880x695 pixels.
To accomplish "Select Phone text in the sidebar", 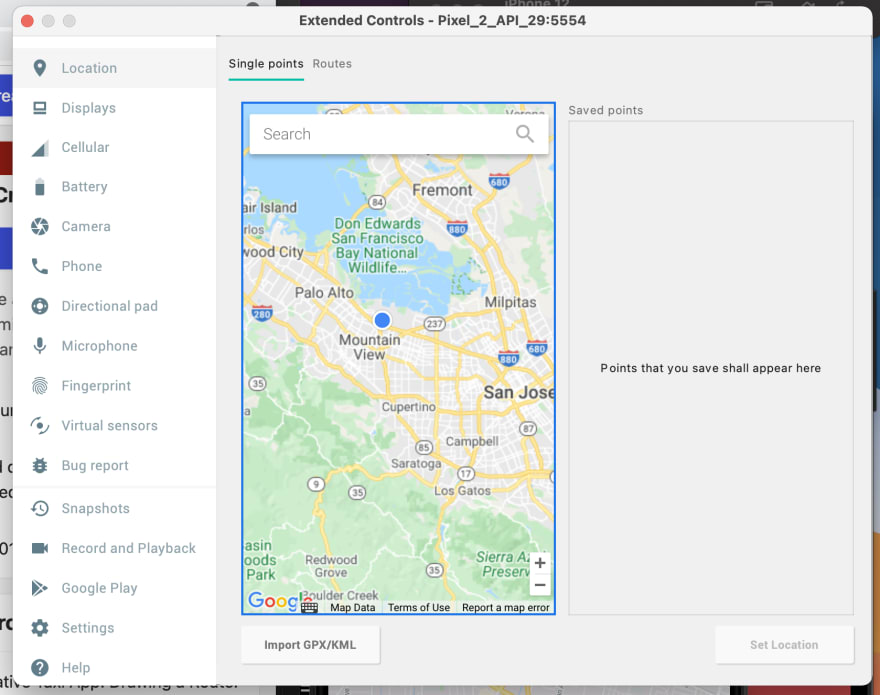I will coord(82,266).
